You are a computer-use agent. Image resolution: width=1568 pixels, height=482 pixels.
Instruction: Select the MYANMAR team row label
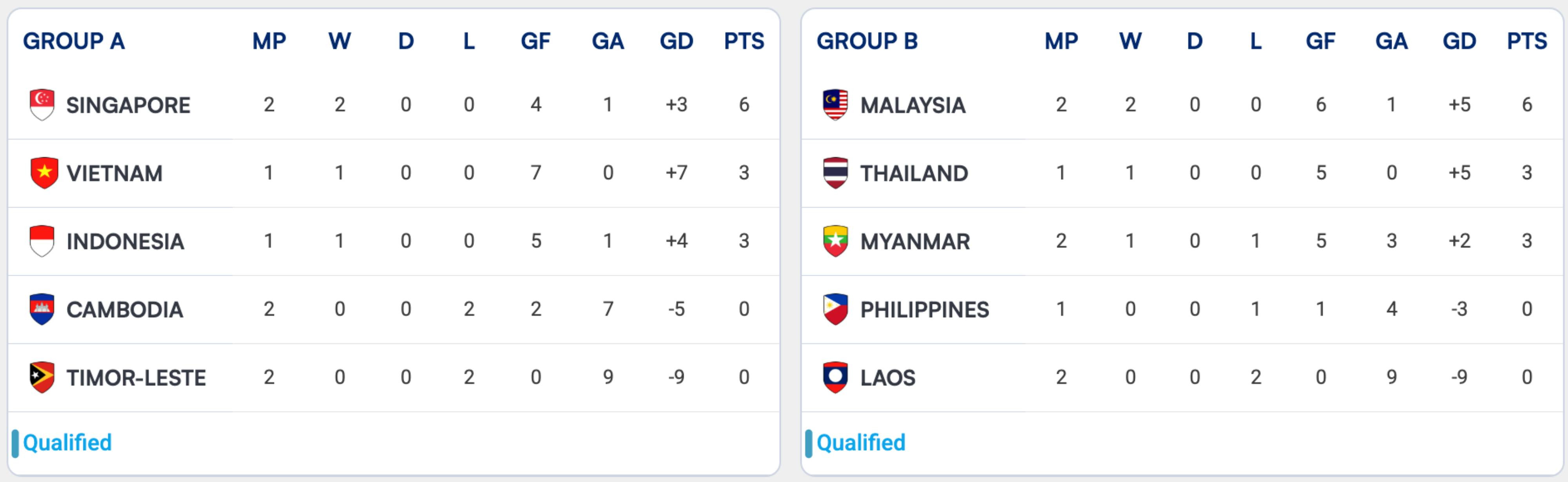[915, 242]
